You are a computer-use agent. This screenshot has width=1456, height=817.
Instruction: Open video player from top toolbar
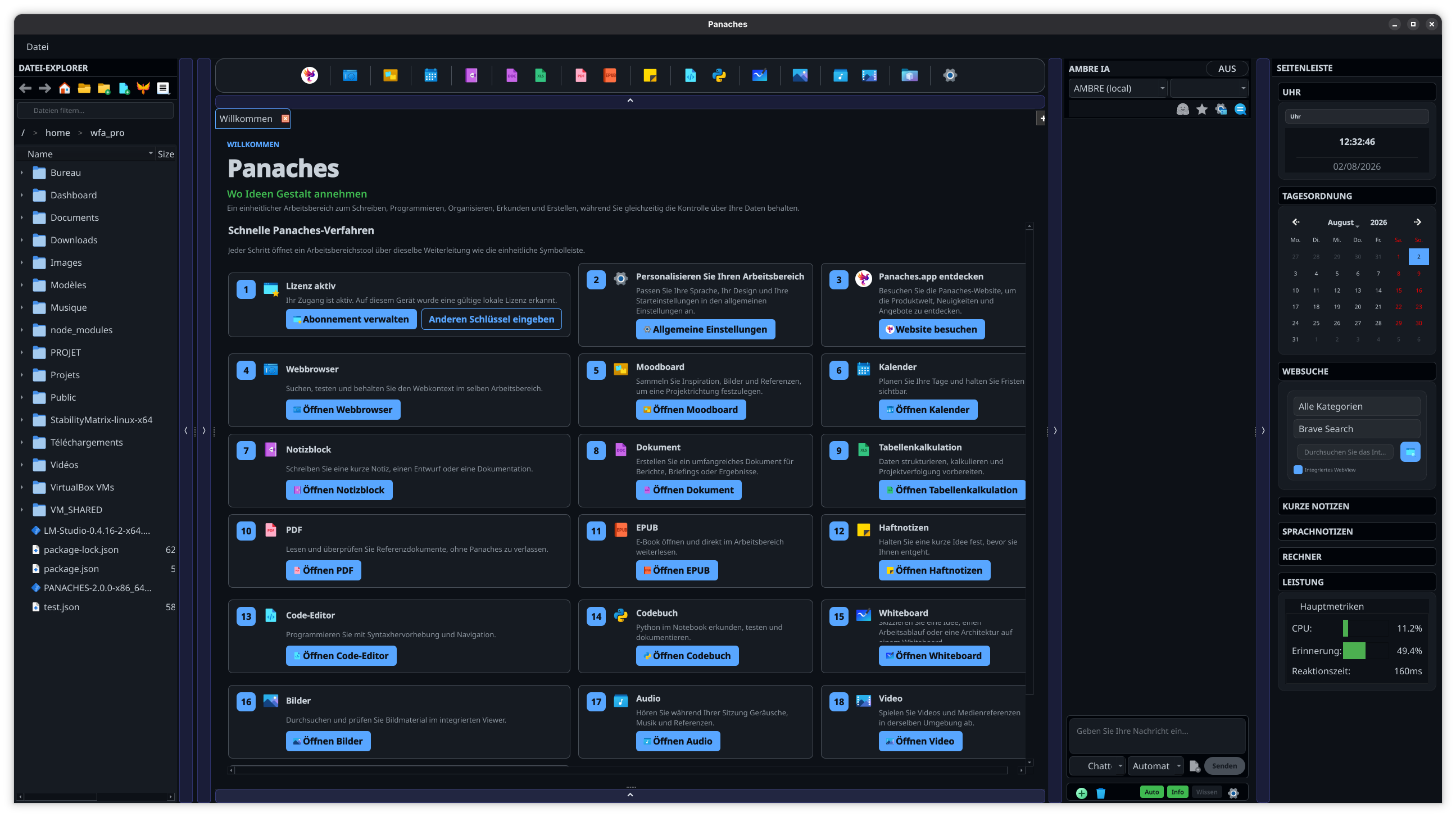pos(869,75)
